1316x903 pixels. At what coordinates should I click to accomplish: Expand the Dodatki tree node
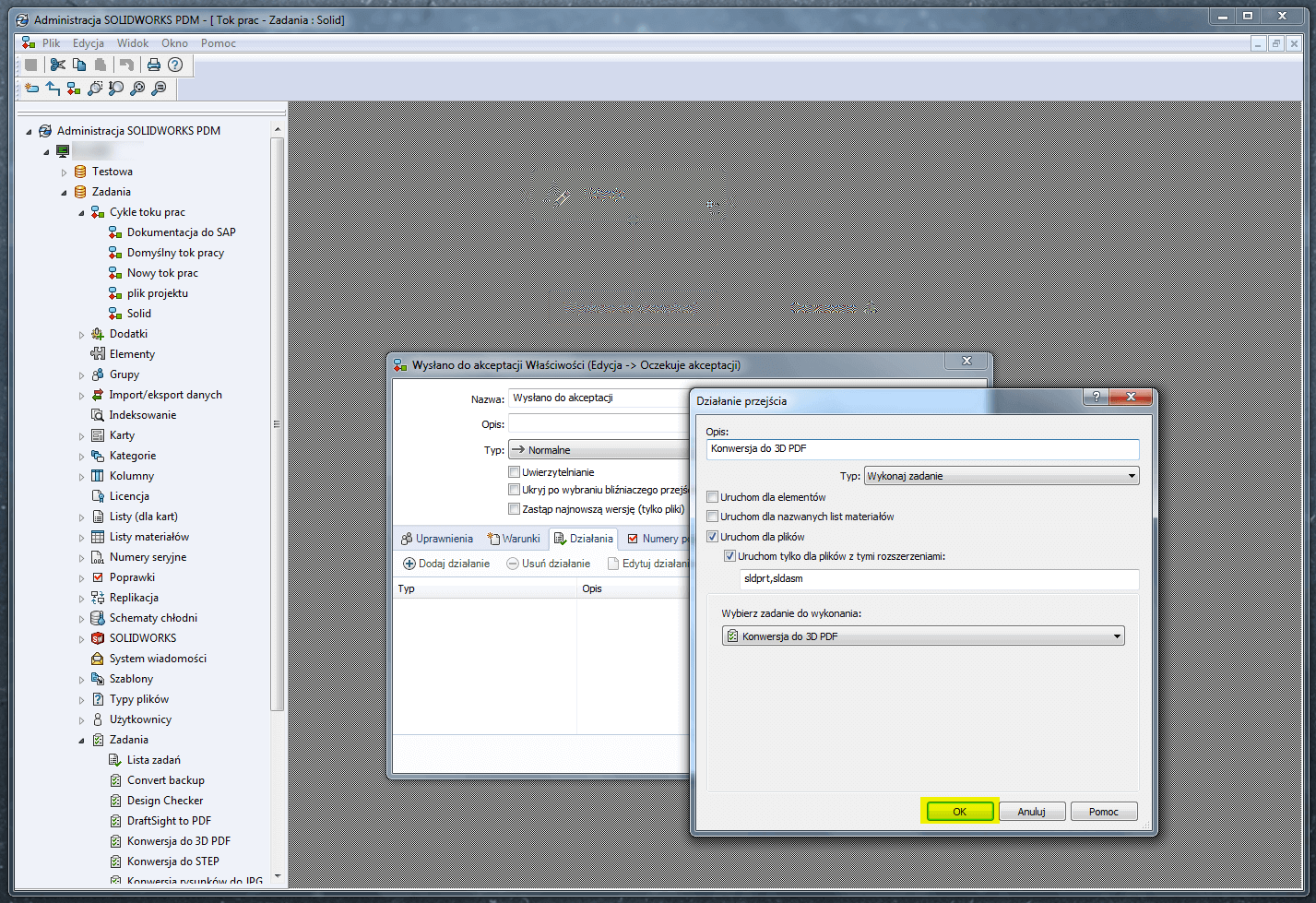point(81,333)
